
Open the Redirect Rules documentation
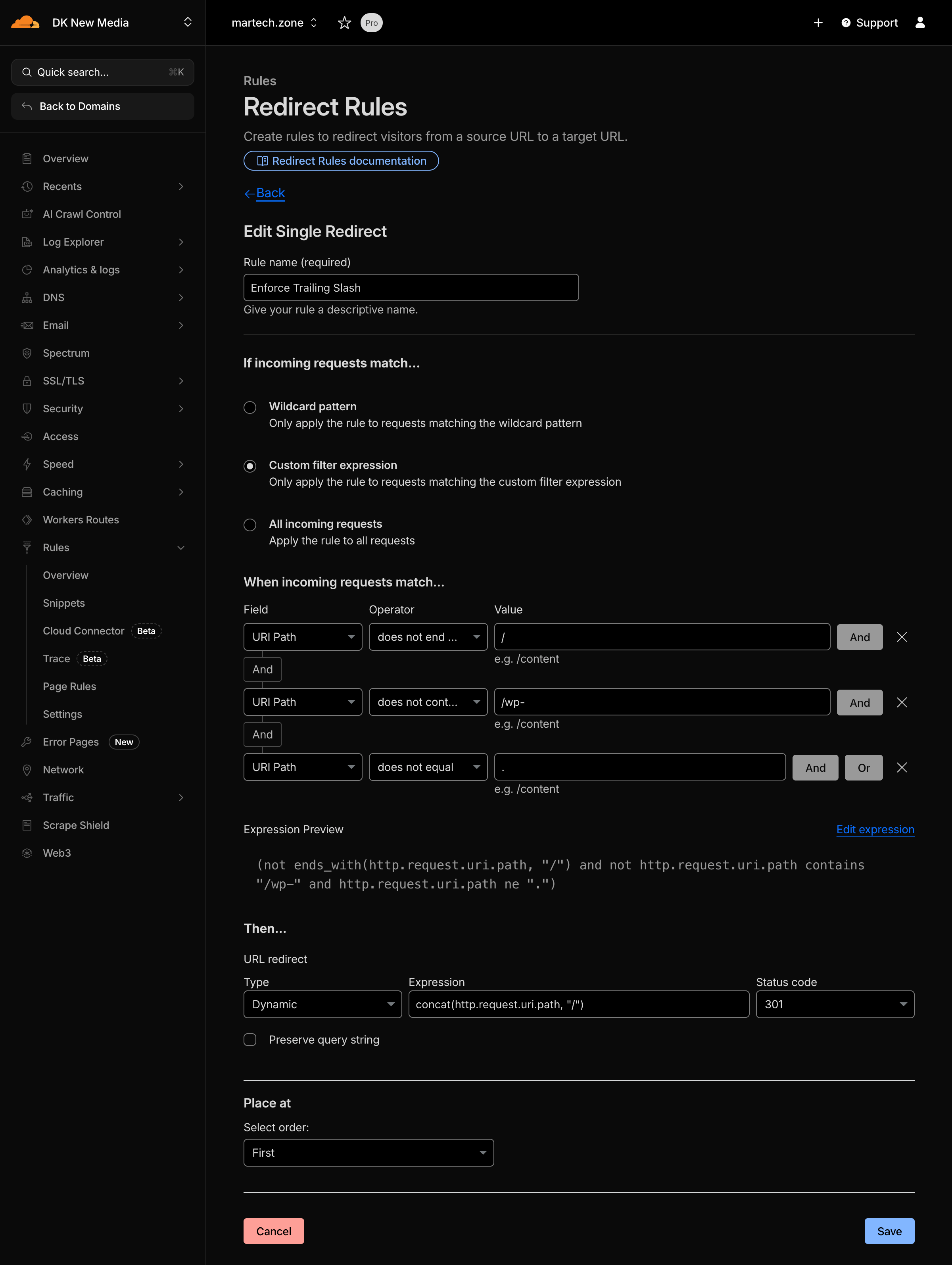click(x=341, y=161)
